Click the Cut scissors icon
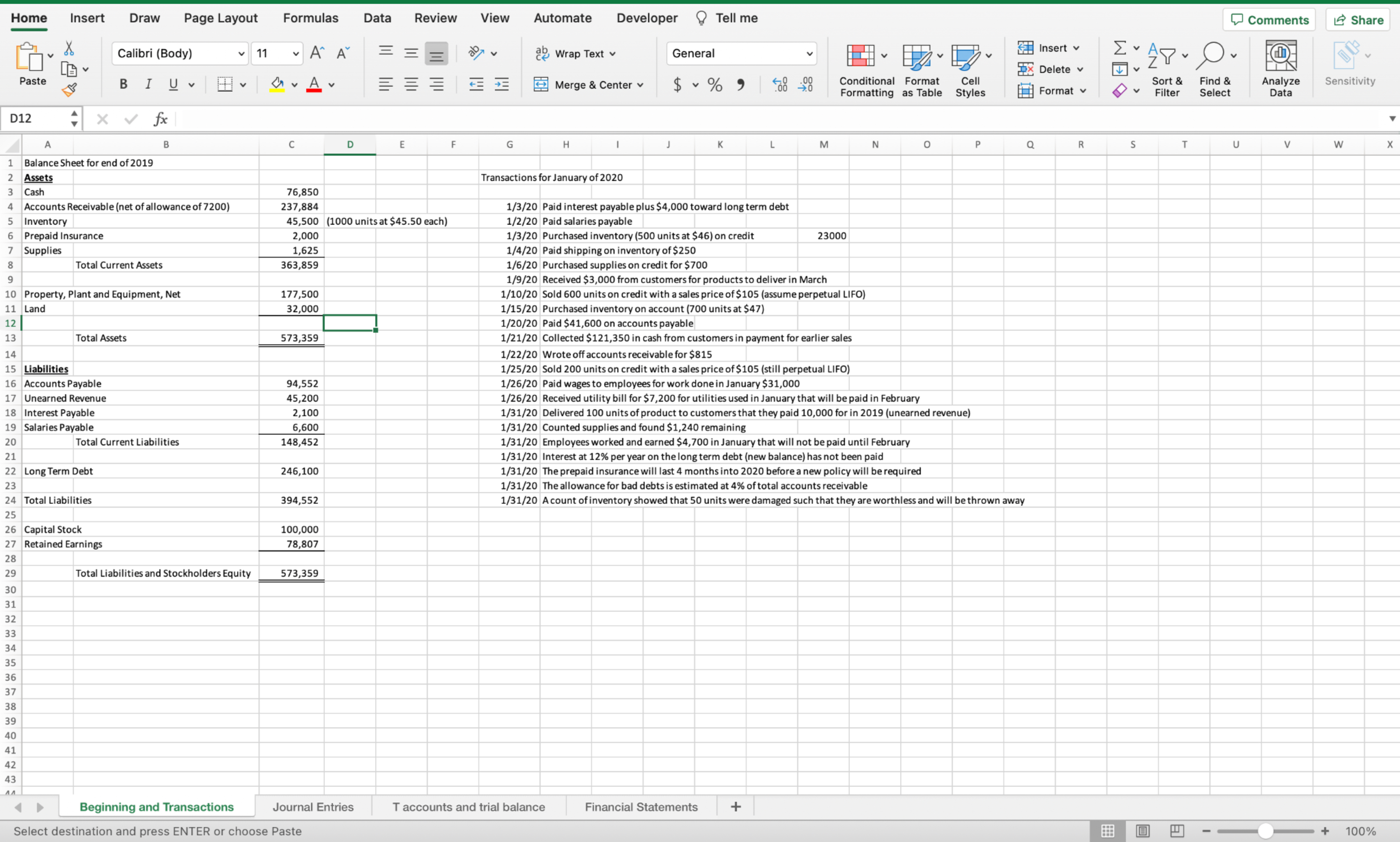The width and height of the screenshot is (1400, 842). 69,48
